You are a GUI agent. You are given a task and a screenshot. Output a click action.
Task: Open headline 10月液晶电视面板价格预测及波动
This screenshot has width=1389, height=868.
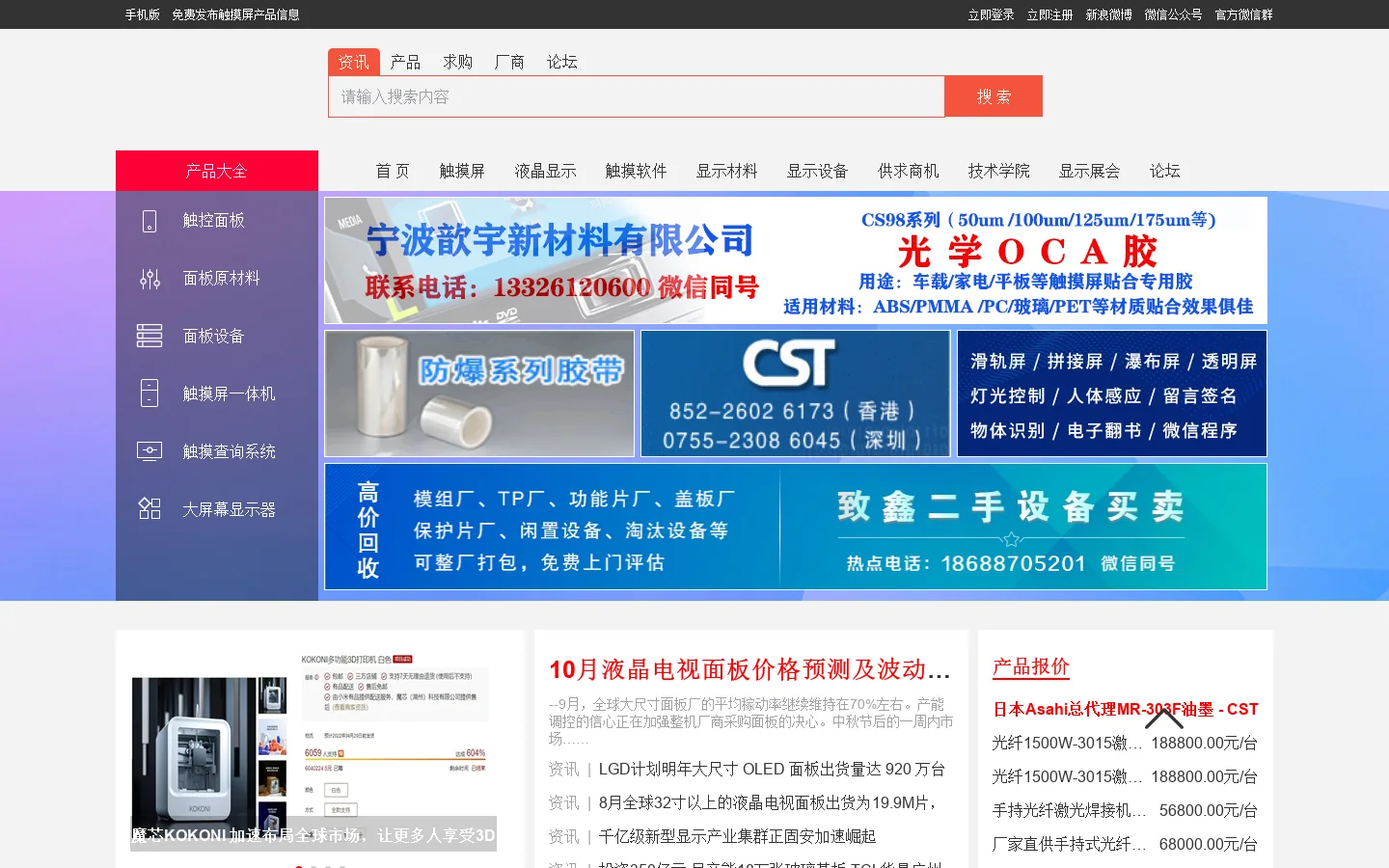pos(749,669)
